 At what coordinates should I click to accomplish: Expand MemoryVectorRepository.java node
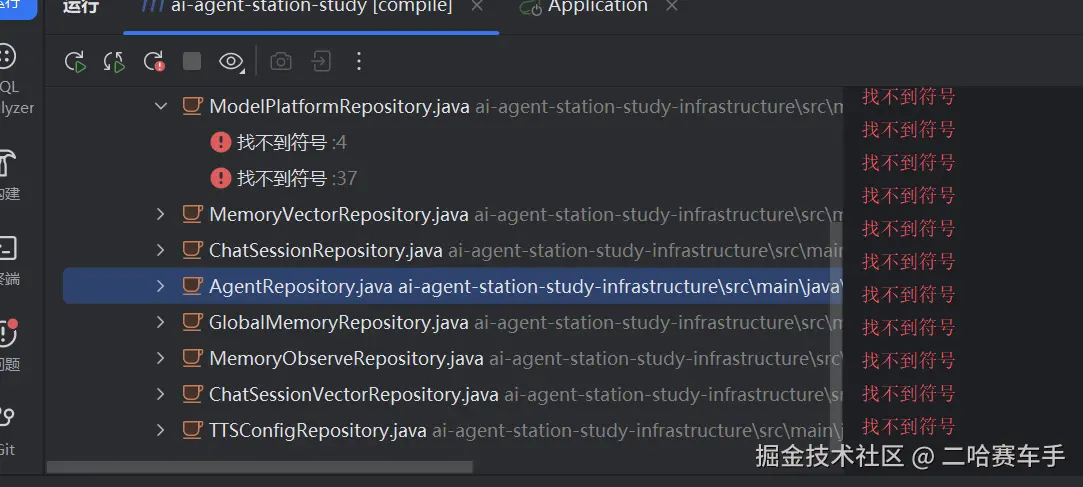[x=160, y=214]
